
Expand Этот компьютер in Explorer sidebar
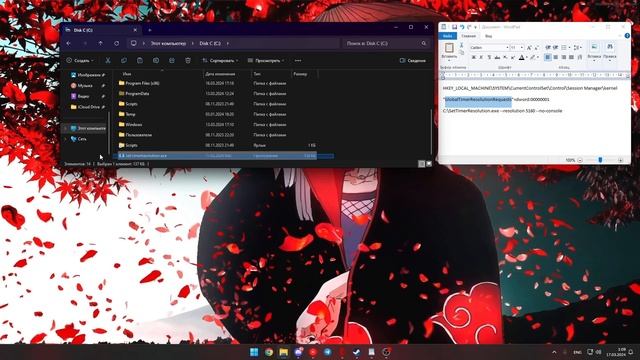tap(65, 128)
